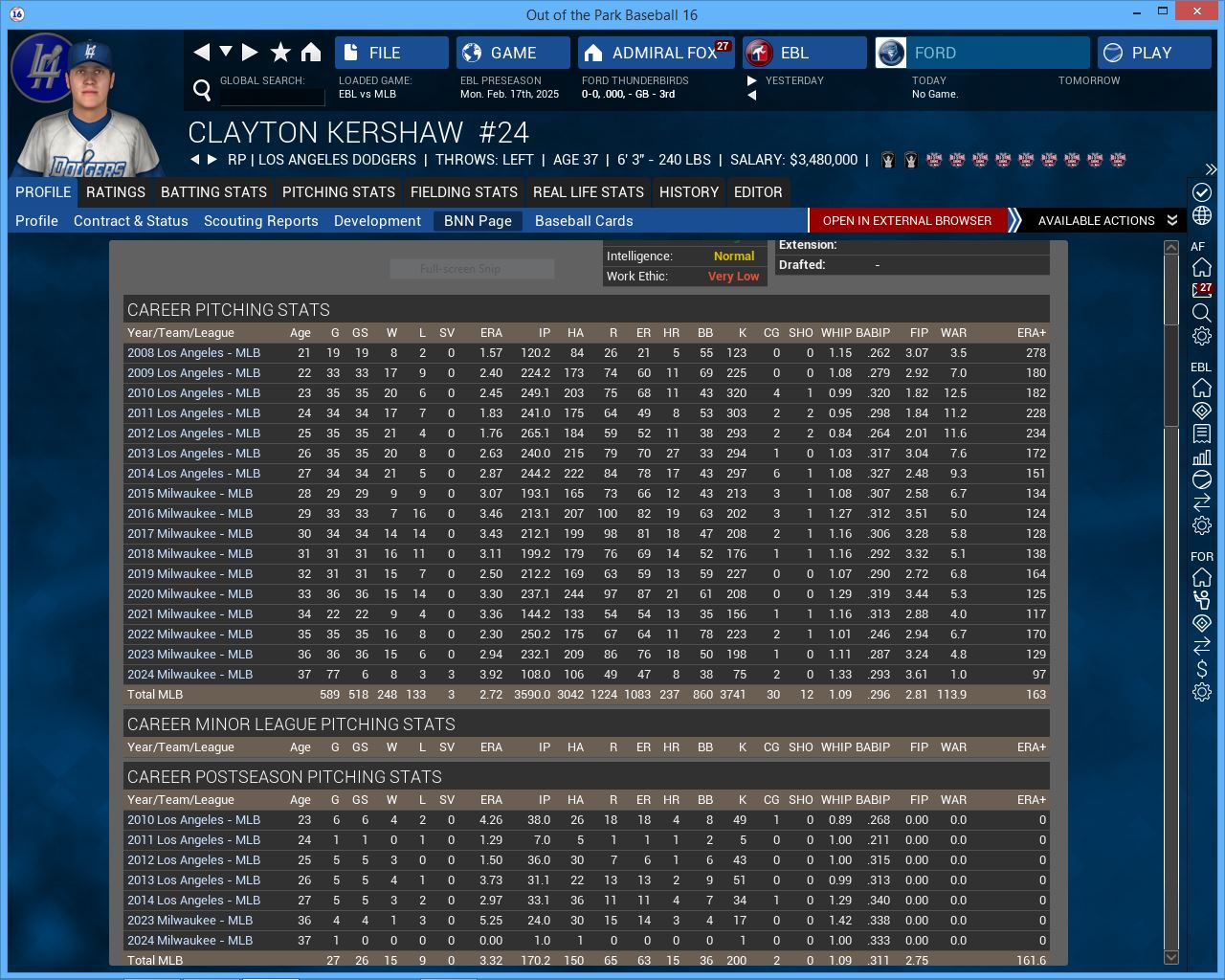Click the favorites star icon
The height and width of the screenshot is (980, 1225).
coord(280,53)
